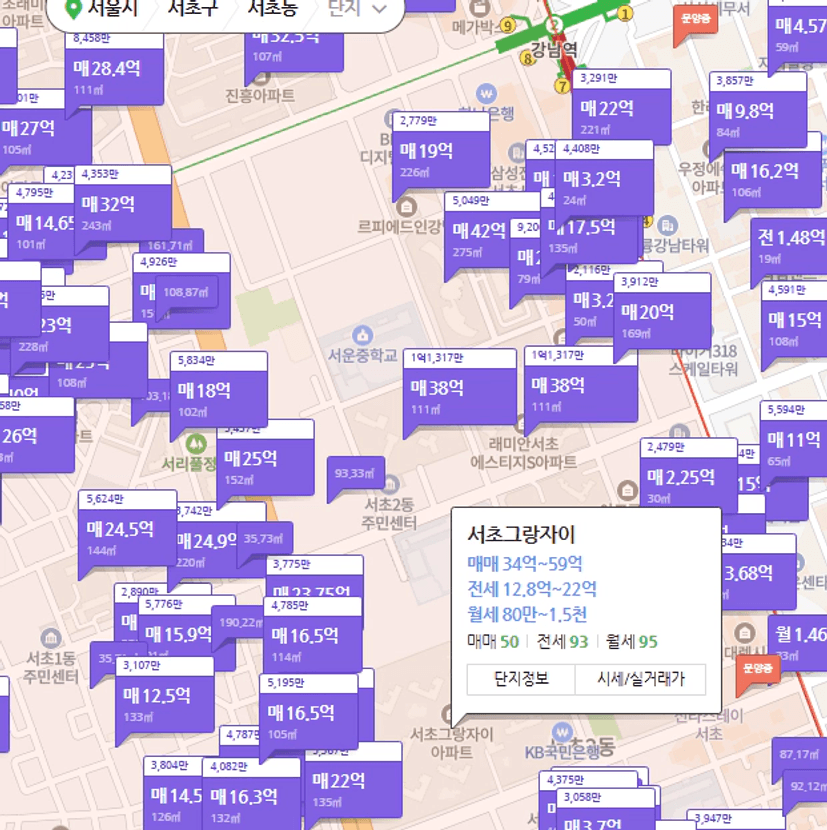Image resolution: width=827 pixels, height=830 pixels.
Task: Select the 매18억 102㎡ price marker
Action: [219, 392]
